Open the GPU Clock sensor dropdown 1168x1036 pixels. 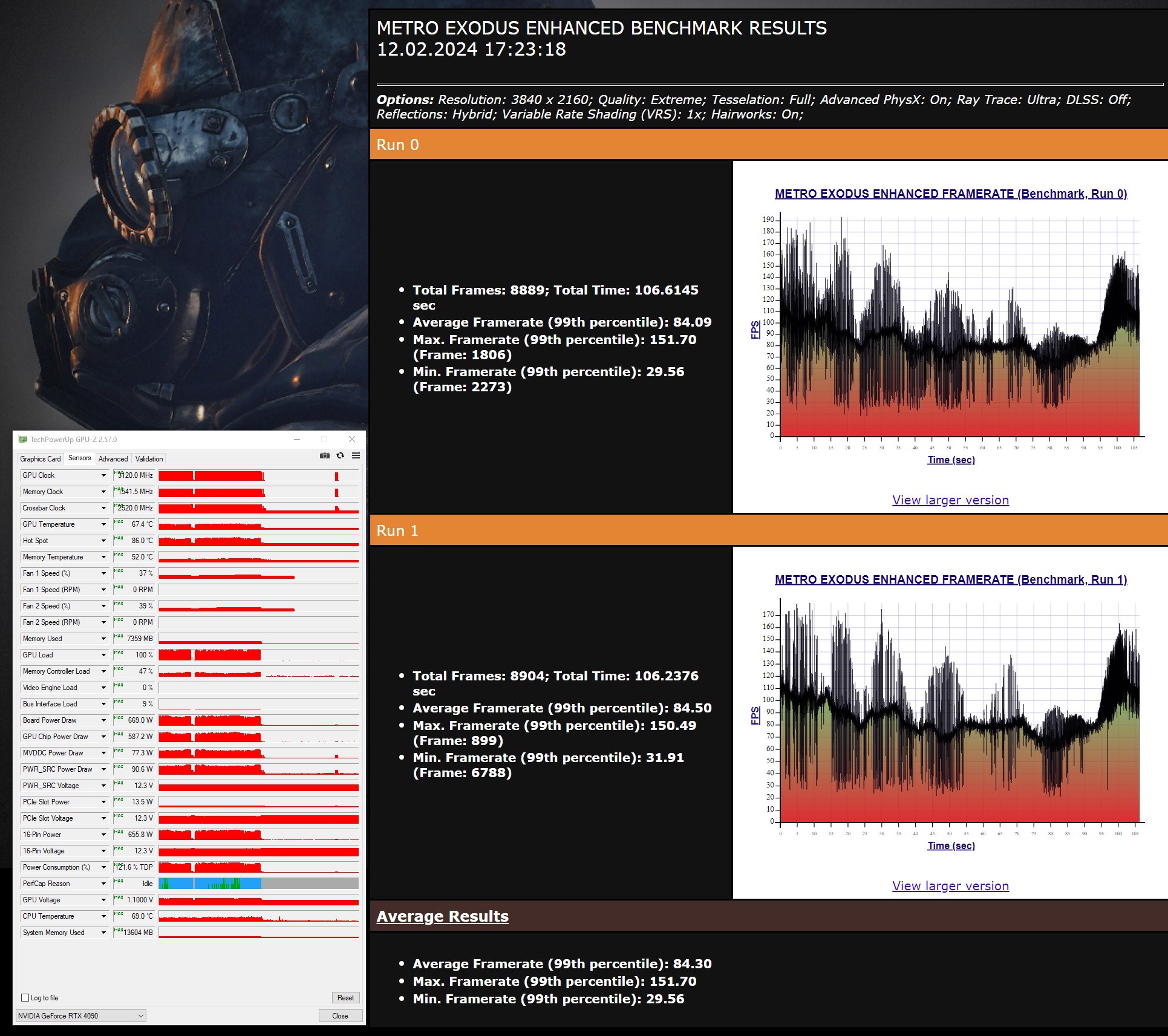pos(103,475)
